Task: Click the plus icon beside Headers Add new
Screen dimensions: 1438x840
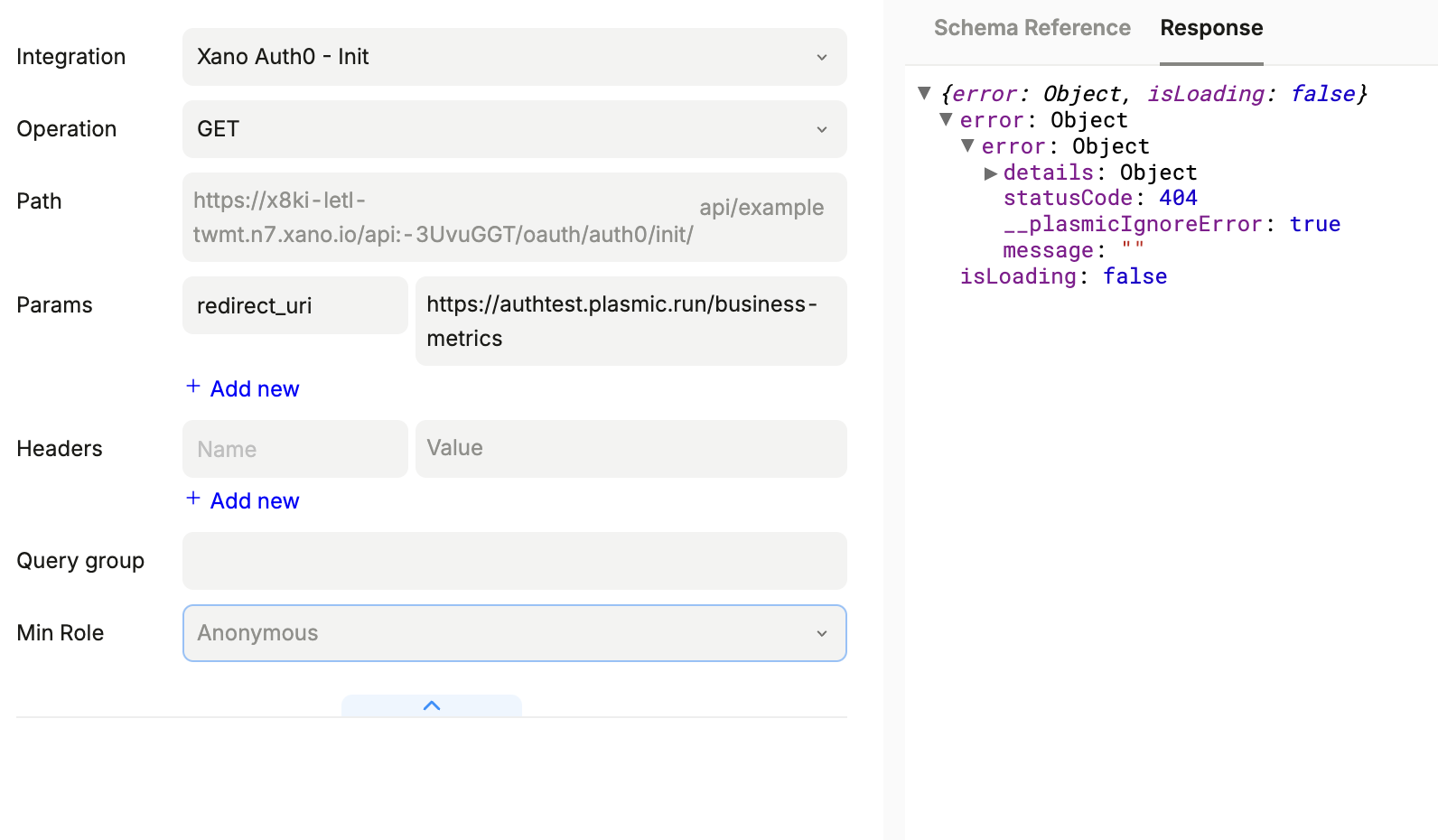Action: pyautogui.click(x=193, y=499)
